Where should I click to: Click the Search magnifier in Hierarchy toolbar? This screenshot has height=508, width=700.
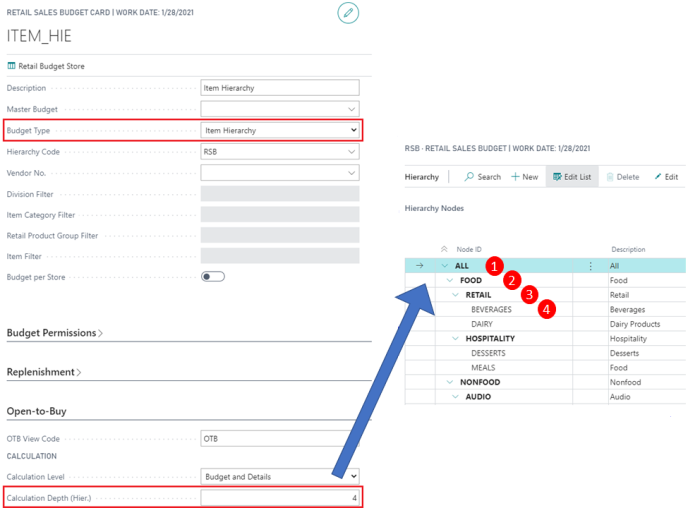click(x=469, y=177)
